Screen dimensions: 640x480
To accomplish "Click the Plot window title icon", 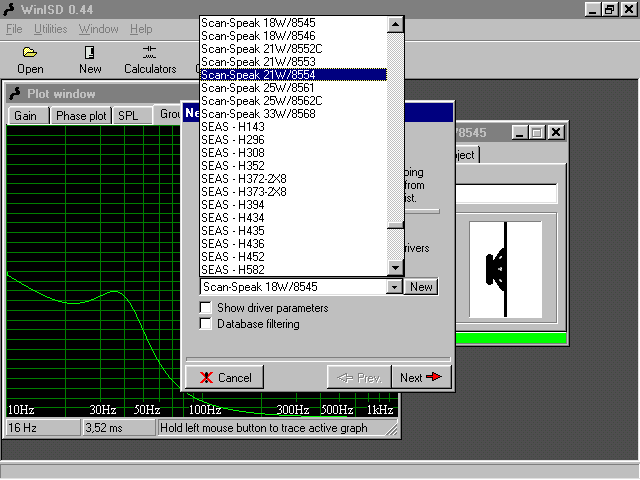I will (x=15, y=93).
